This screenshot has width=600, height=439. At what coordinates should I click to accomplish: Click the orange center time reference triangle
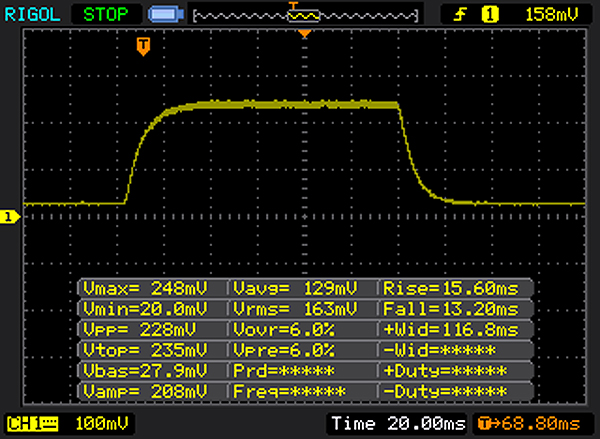pos(305,34)
